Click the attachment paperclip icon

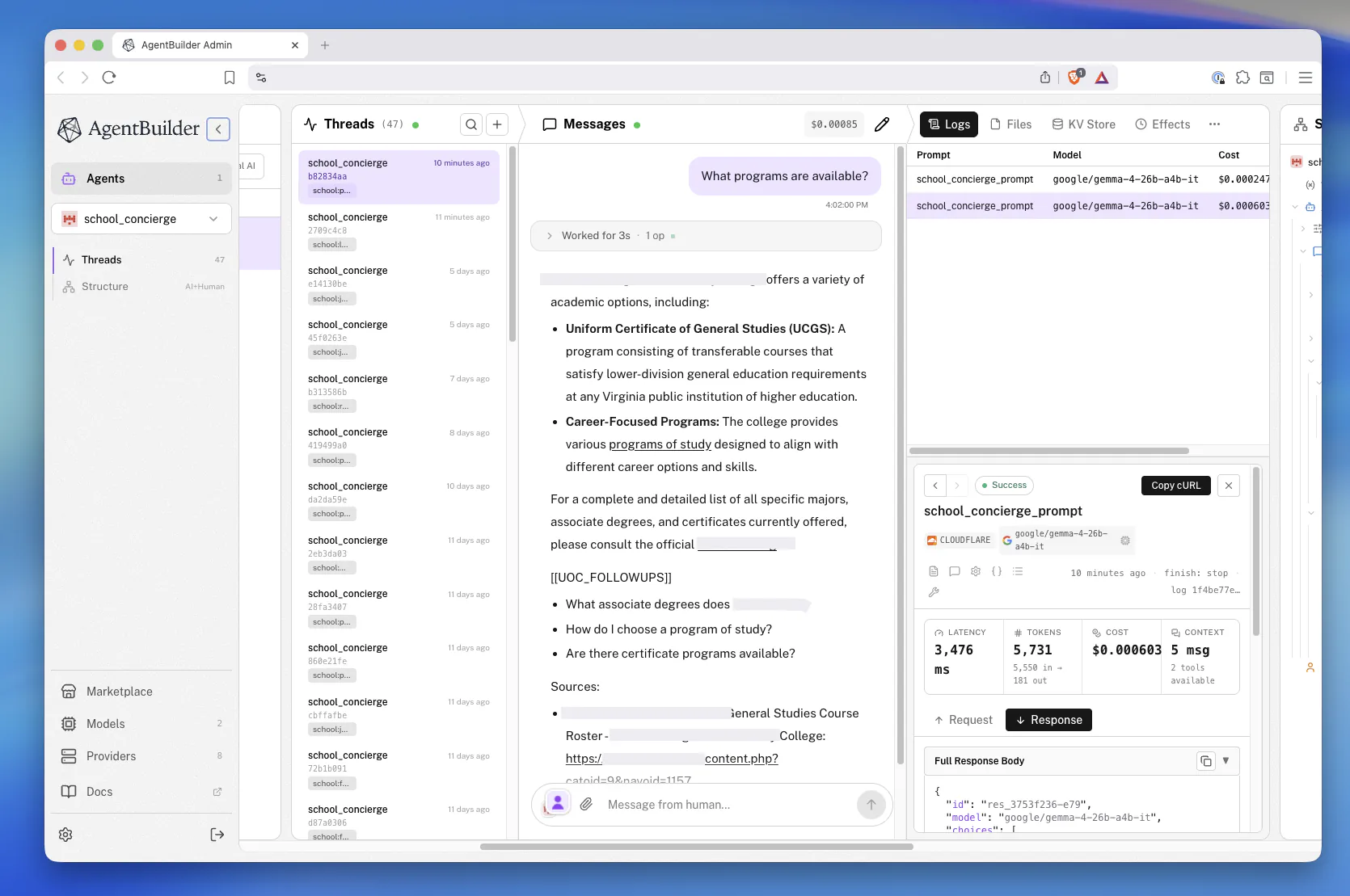pyautogui.click(x=587, y=804)
